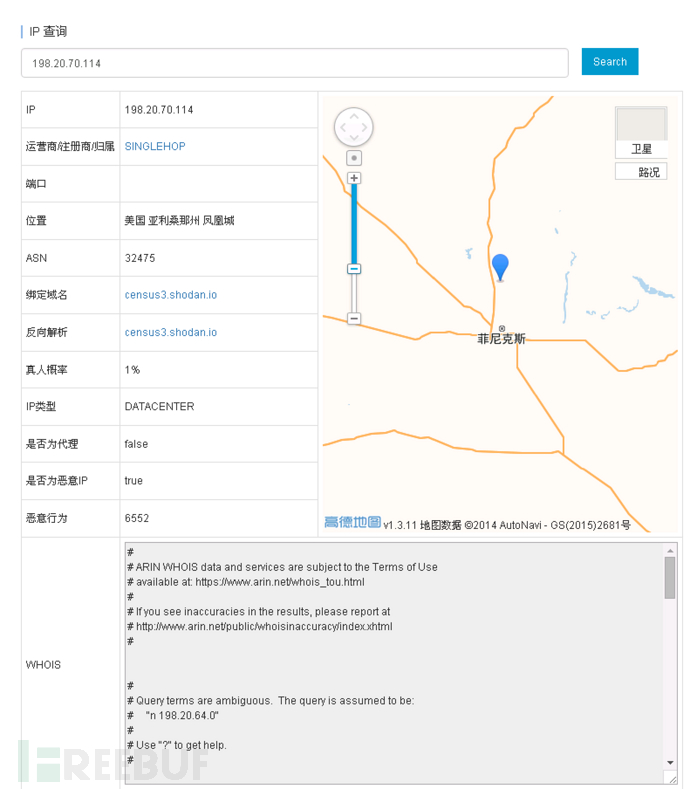Click the ARIN whois_tou.html URL text
The image size is (690, 789).
coord(280,582)
